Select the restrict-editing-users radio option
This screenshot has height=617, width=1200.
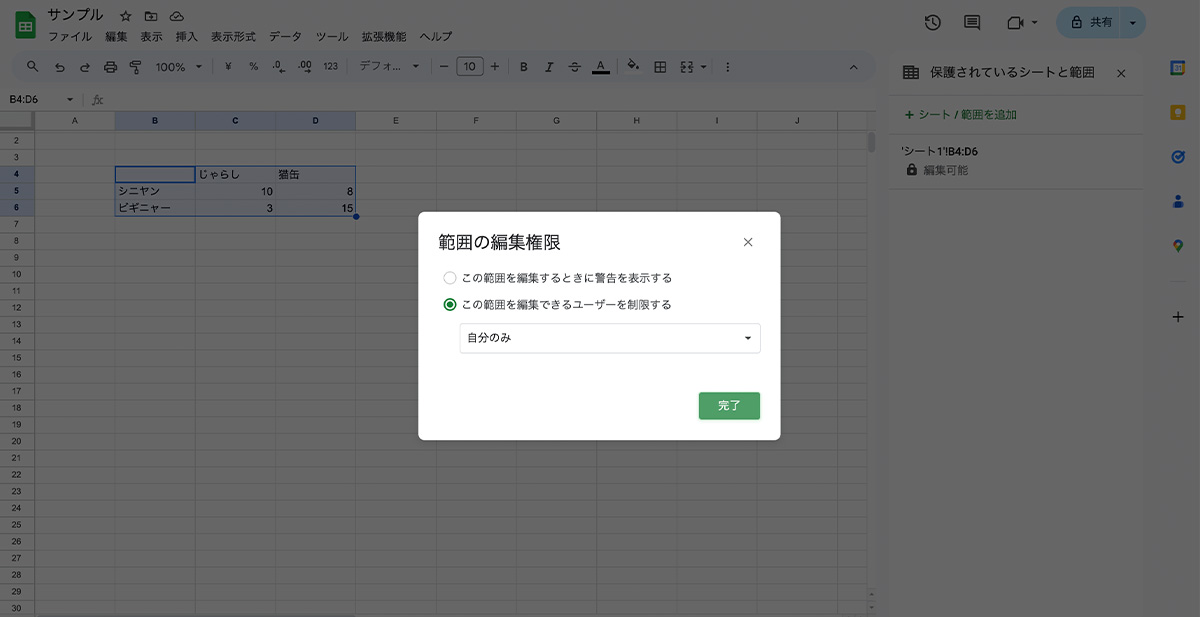(x=450, y=305)
